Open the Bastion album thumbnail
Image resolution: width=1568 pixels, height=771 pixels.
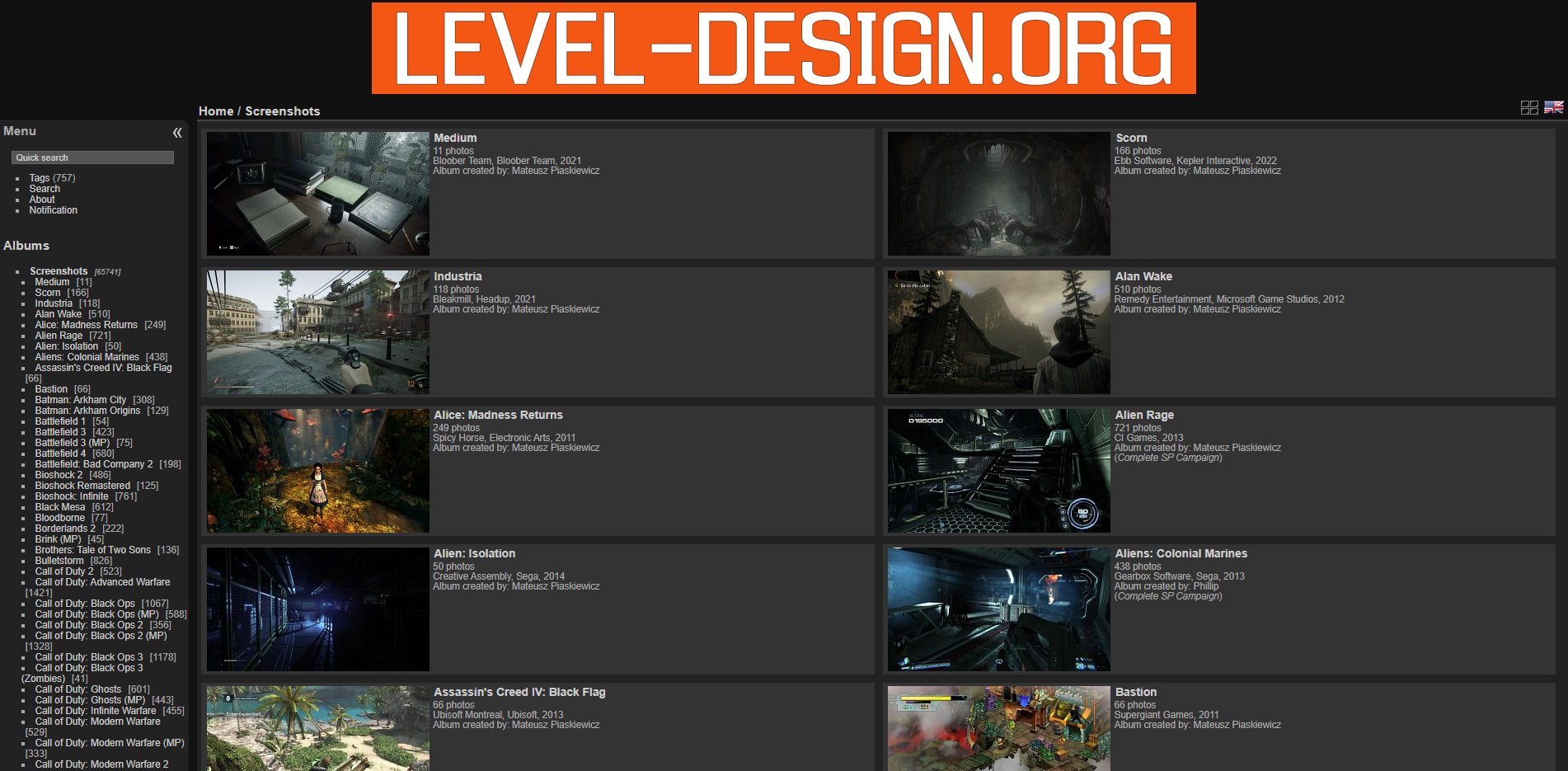999,728
